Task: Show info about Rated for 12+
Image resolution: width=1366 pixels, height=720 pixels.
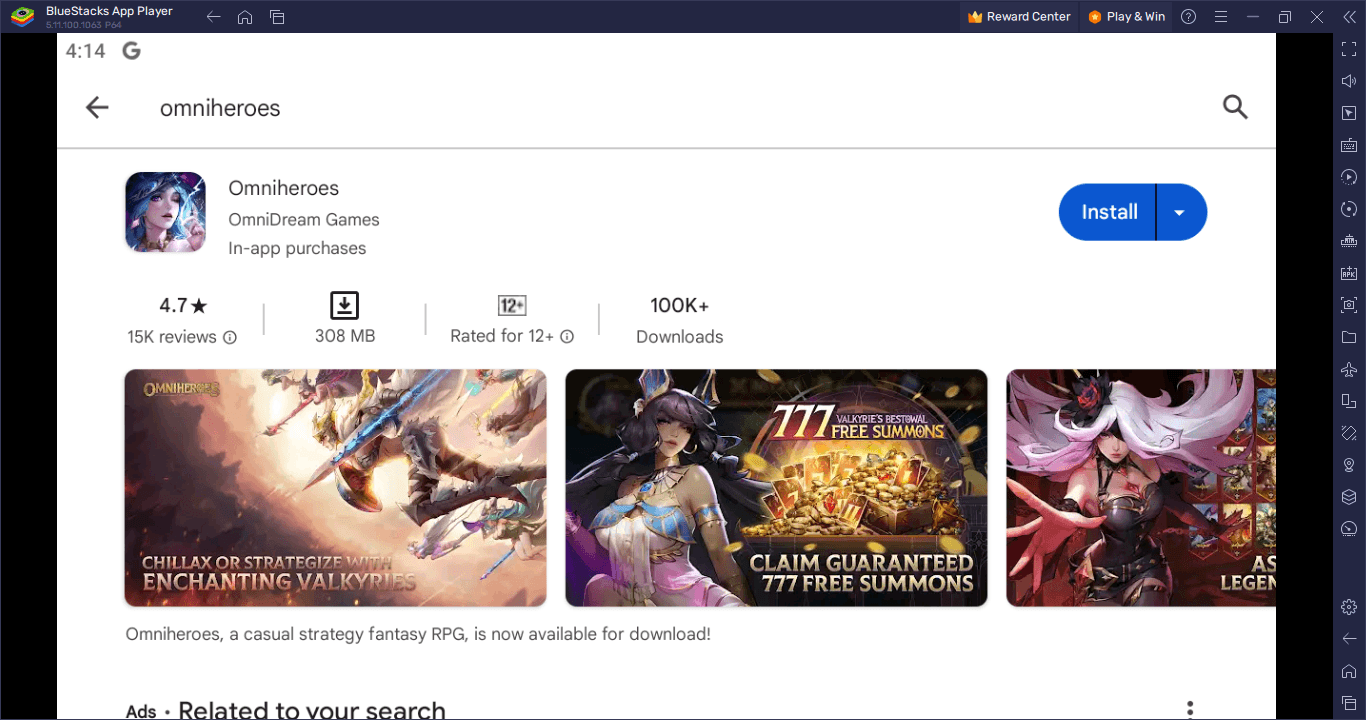Action: pyautogui.click(x=567, y=337)
